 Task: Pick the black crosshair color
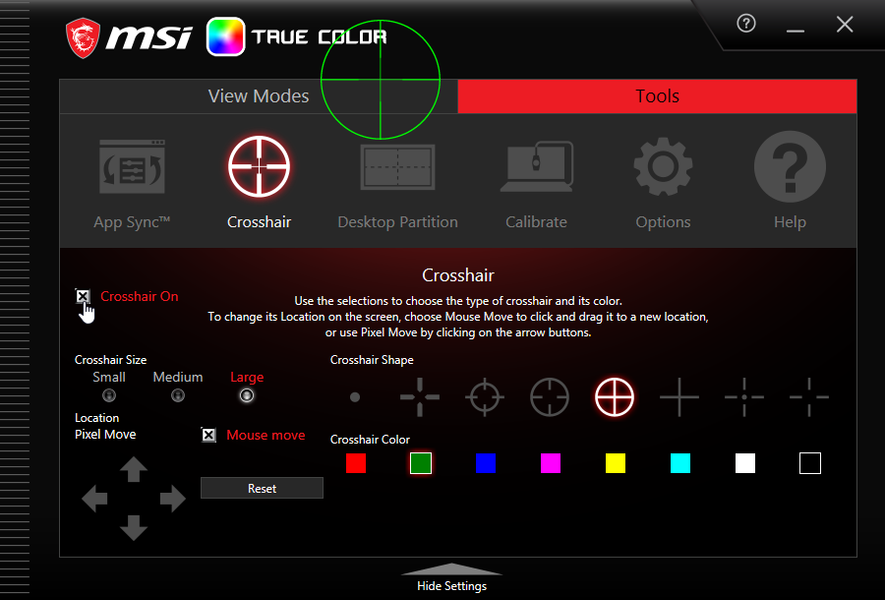coord(810,463)
